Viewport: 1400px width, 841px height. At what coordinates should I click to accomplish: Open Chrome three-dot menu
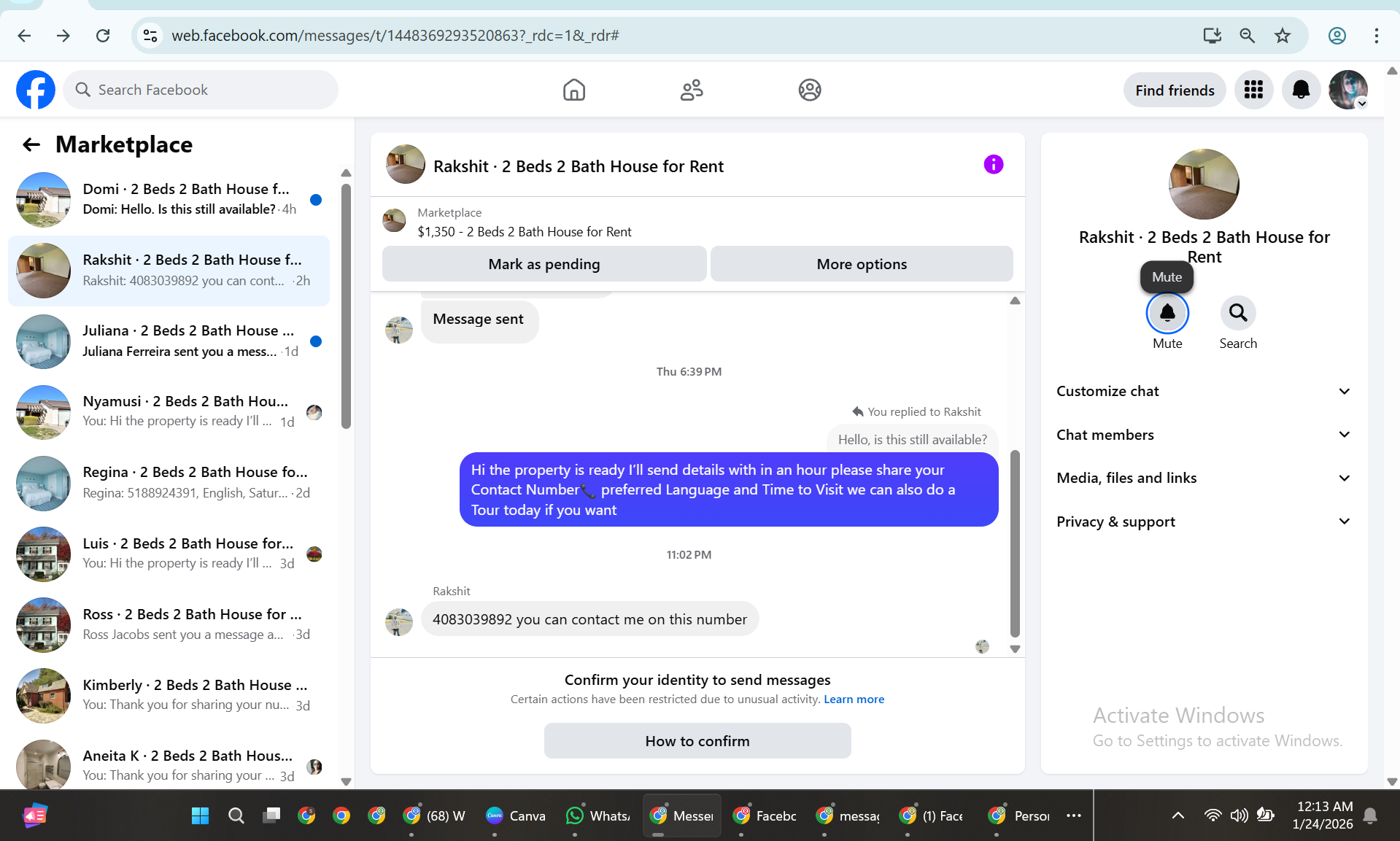point(1376,36)
